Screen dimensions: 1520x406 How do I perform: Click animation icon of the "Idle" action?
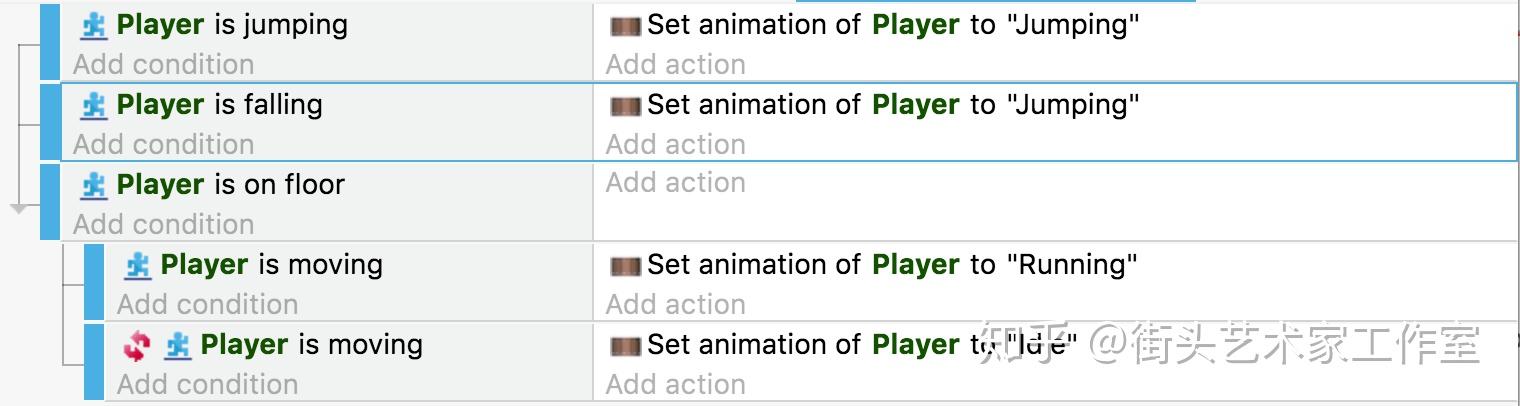coord(625,346)
